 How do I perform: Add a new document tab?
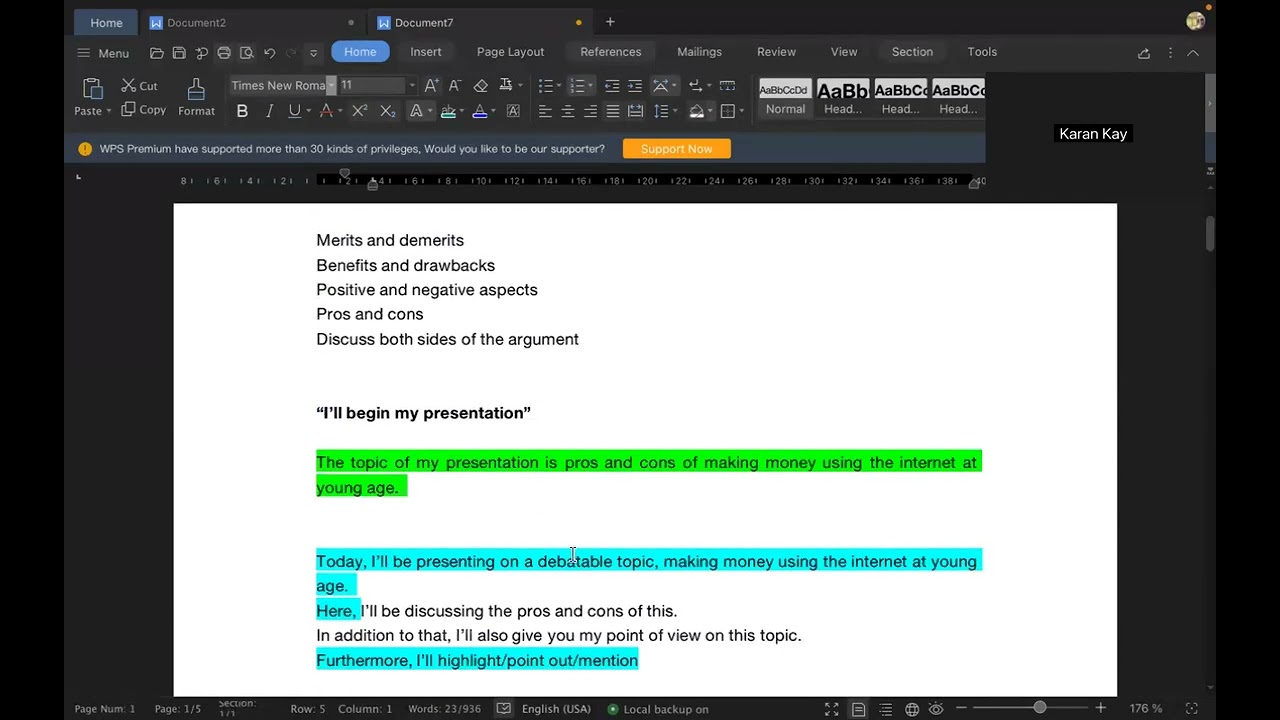coord(610,22)
